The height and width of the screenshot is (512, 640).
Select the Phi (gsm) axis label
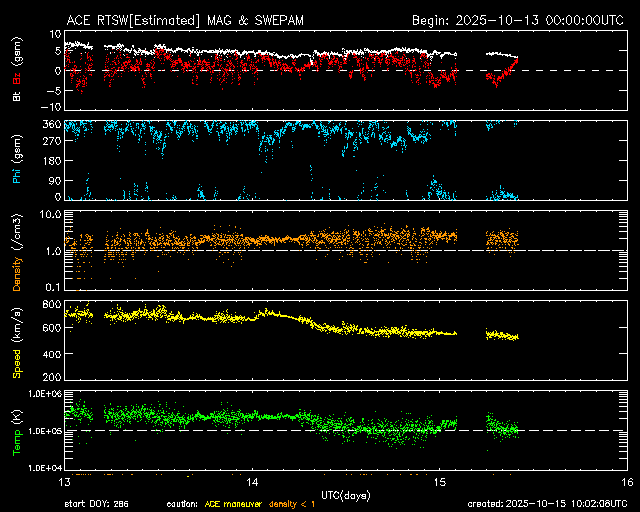(16, 159)
